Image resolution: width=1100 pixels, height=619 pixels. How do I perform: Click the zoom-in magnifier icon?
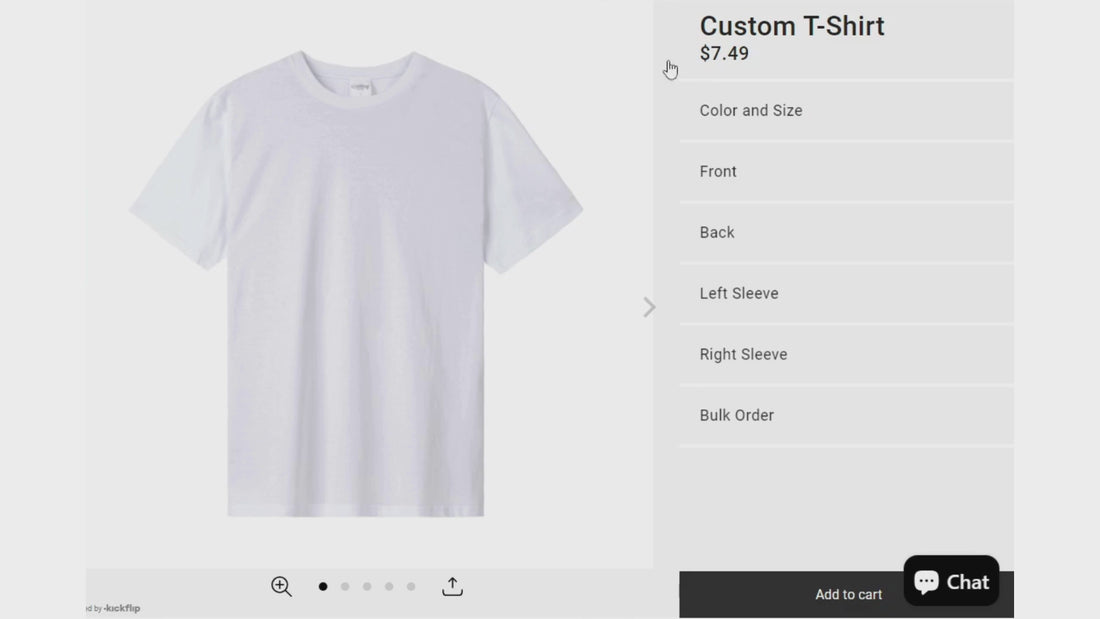click(x=281, y=587)
